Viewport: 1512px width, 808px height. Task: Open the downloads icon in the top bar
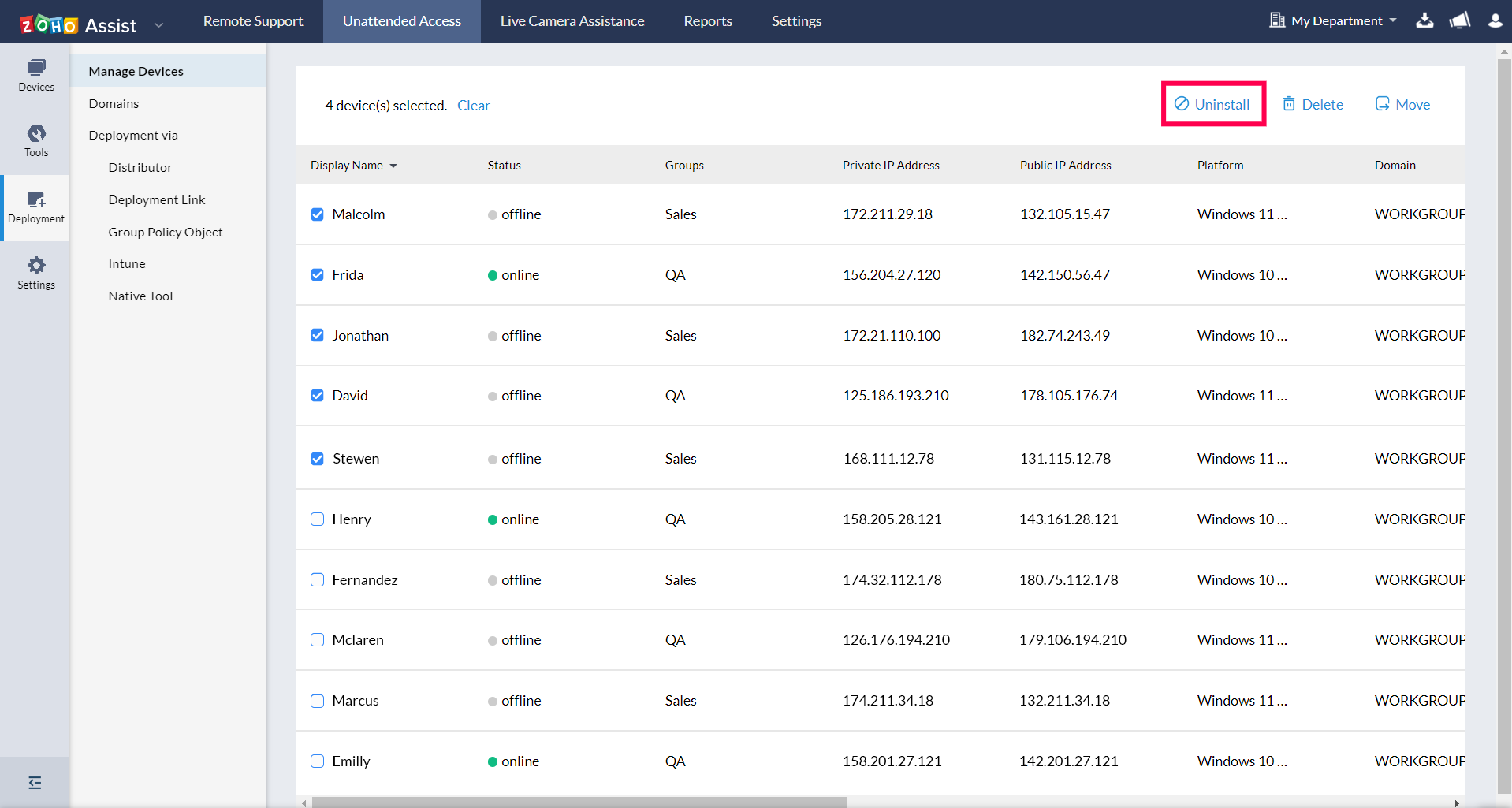click(x=1424, y=21)
